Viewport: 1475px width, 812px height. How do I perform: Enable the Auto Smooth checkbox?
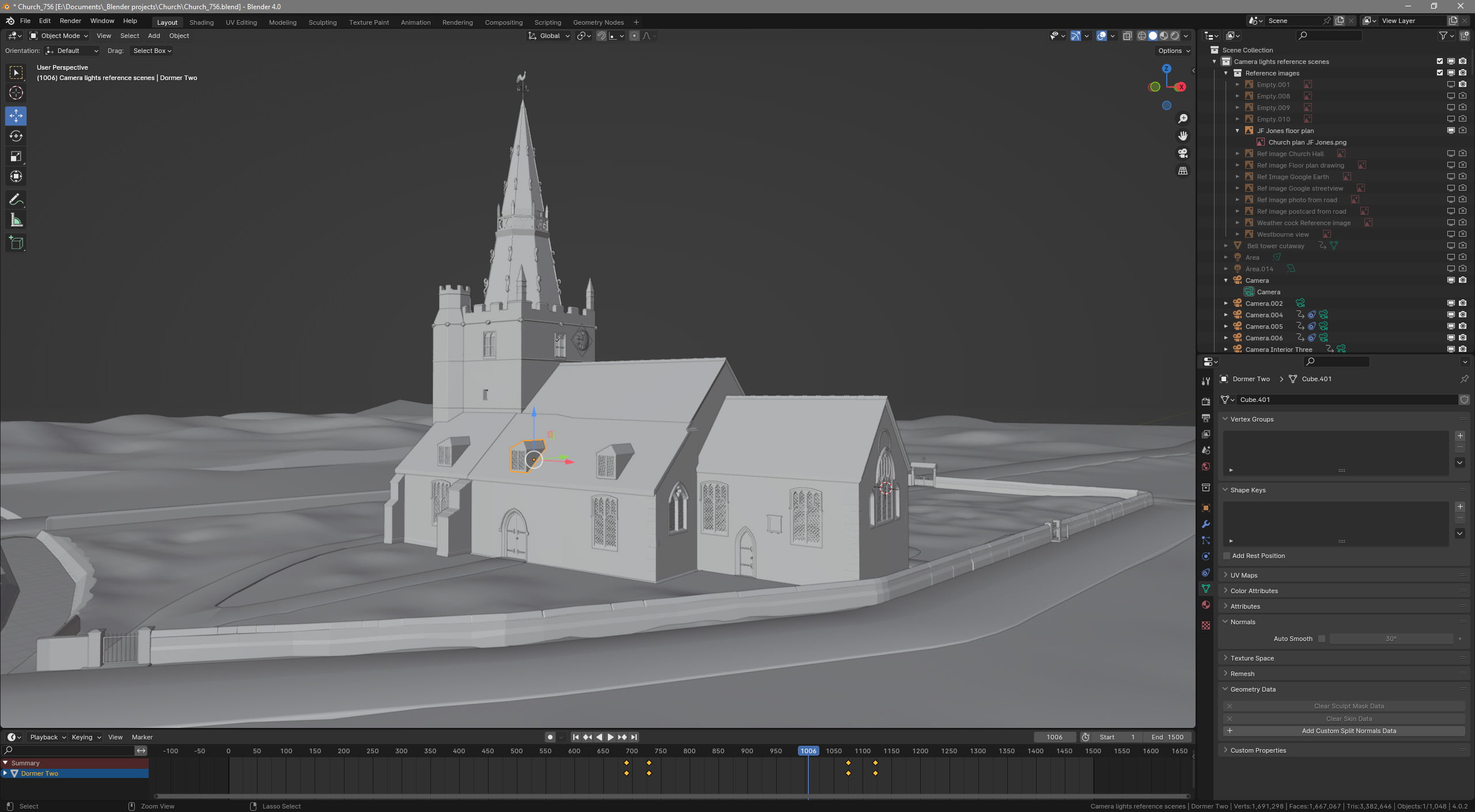tap(1322, 639)
